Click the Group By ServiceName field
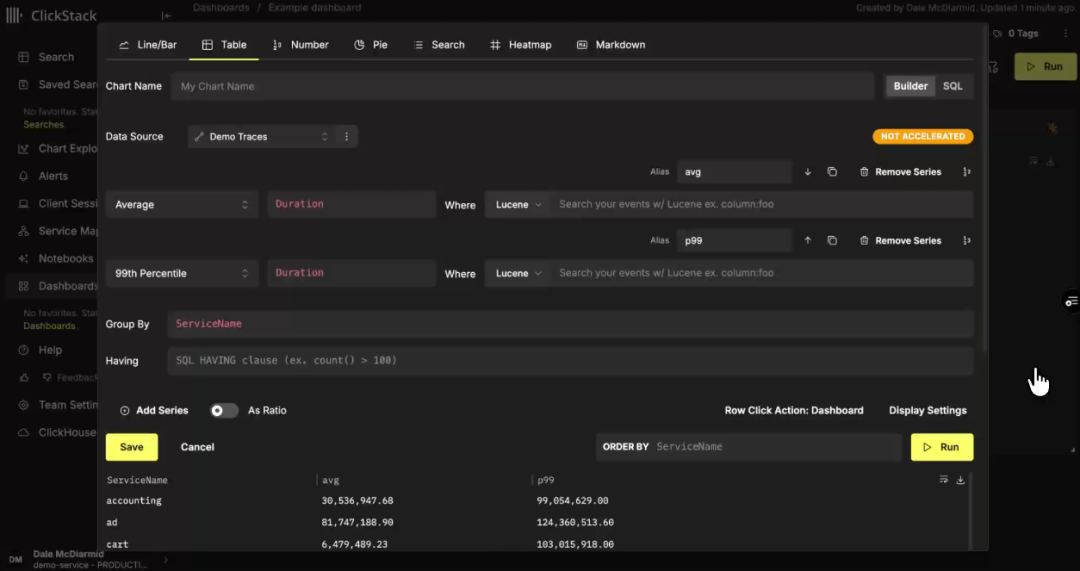The image size is (1080, 571). click(570, 324)
